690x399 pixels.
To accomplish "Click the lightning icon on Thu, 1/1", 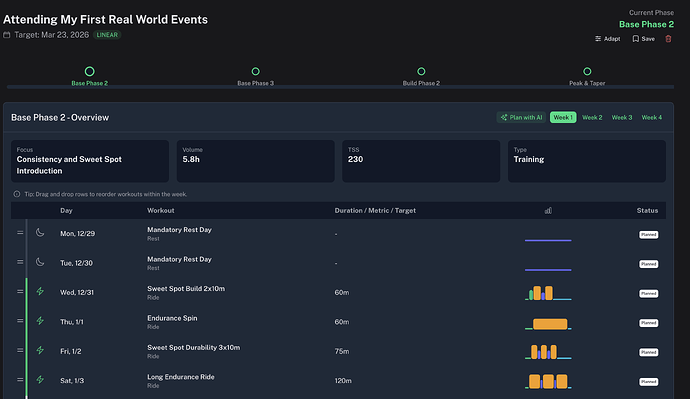I will 40,321.
